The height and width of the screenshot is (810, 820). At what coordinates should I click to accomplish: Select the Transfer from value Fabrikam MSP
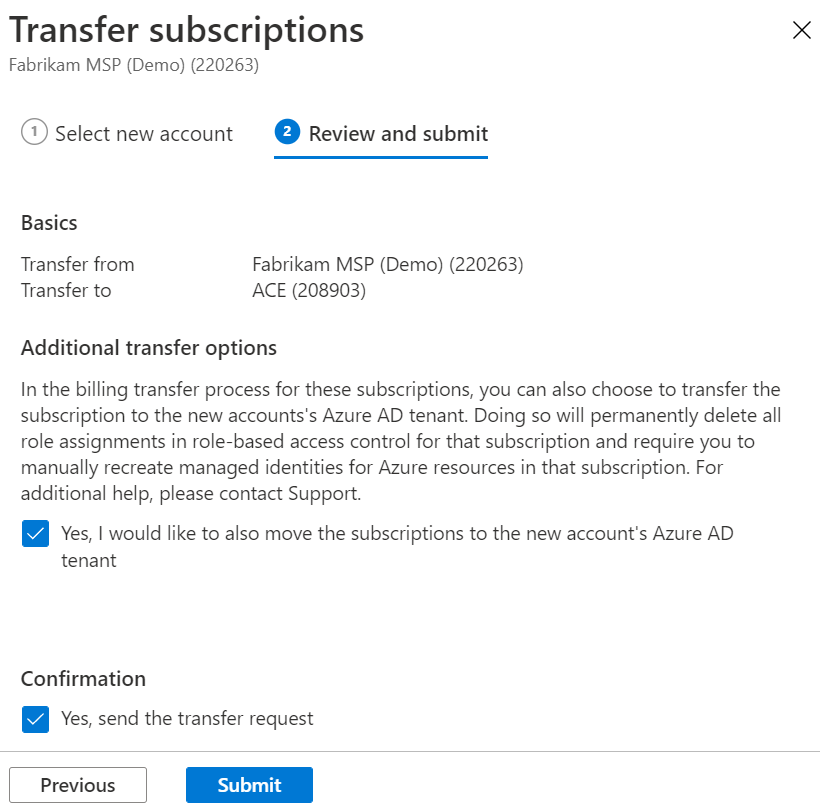[388, 264]
